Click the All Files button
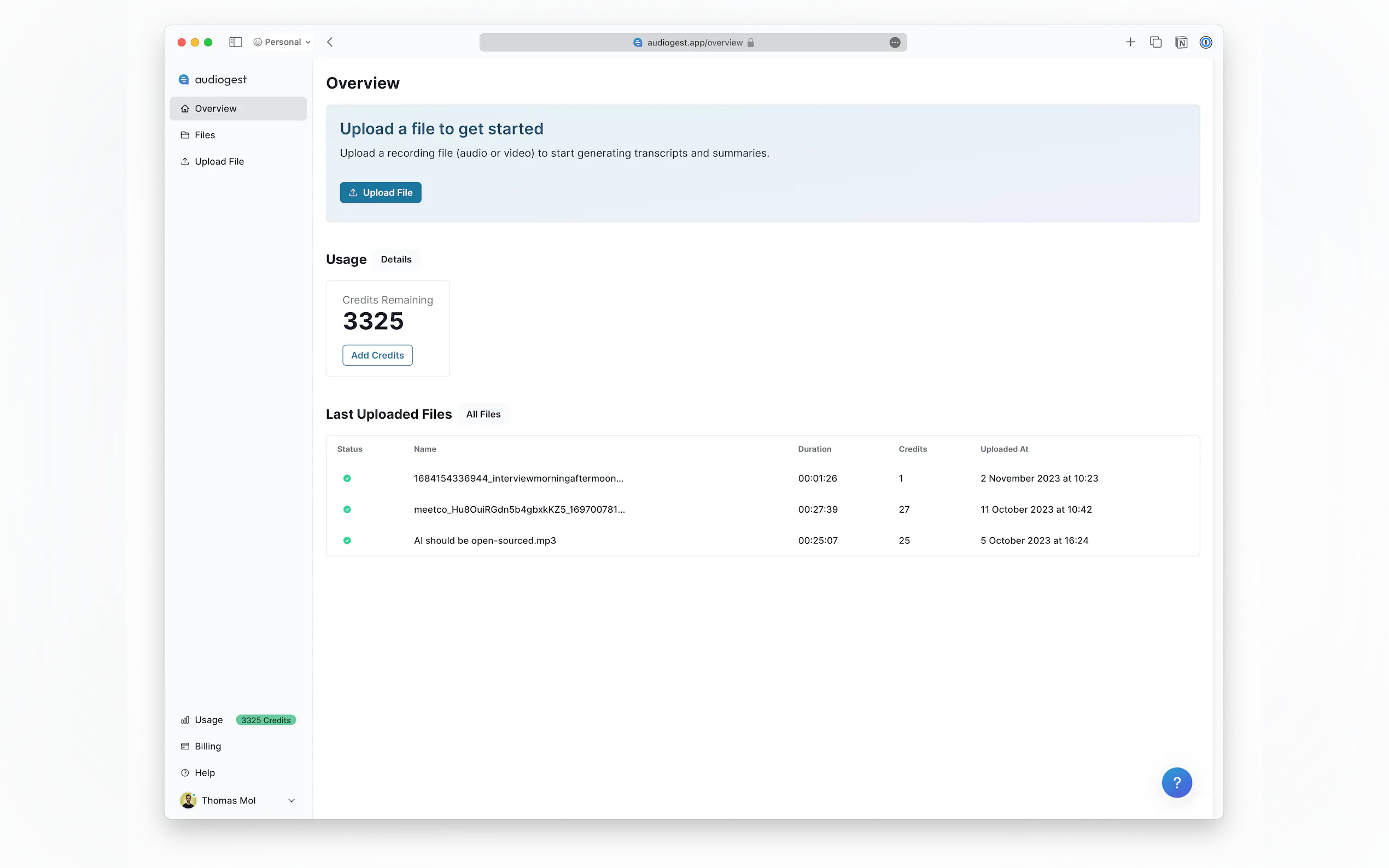 483,414
